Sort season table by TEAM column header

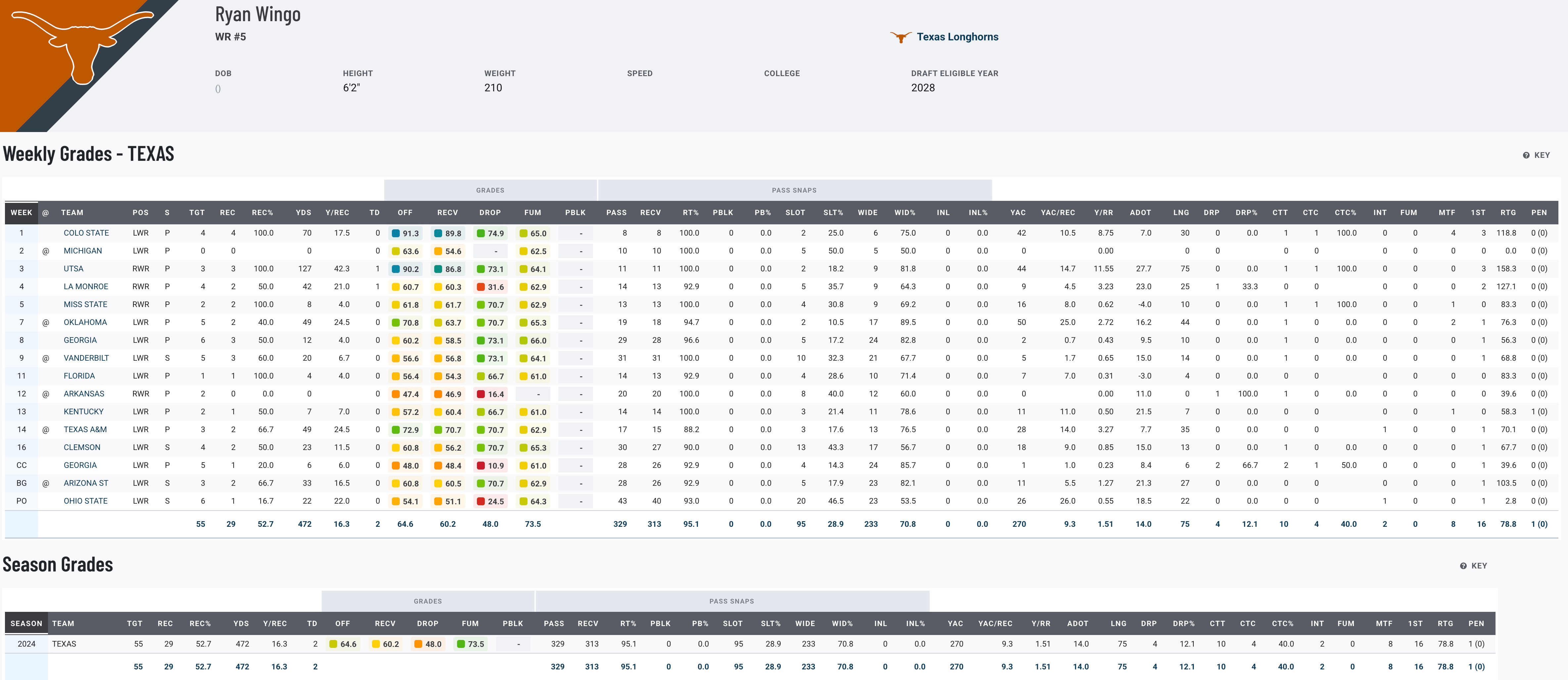coord(63,623)
